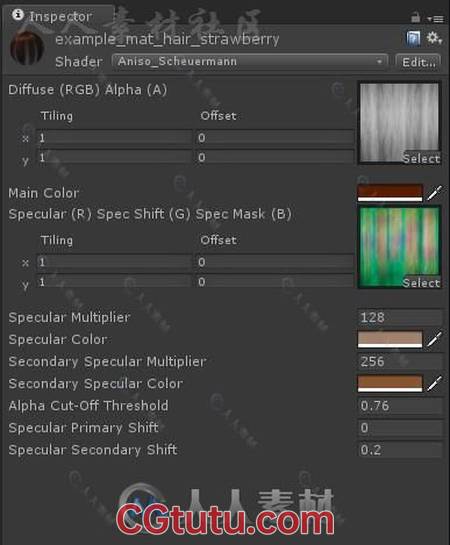Click the Alpha Cut-Off Threshold field
The width and height of the screenshot is (450, 545).
pos(400,406)
